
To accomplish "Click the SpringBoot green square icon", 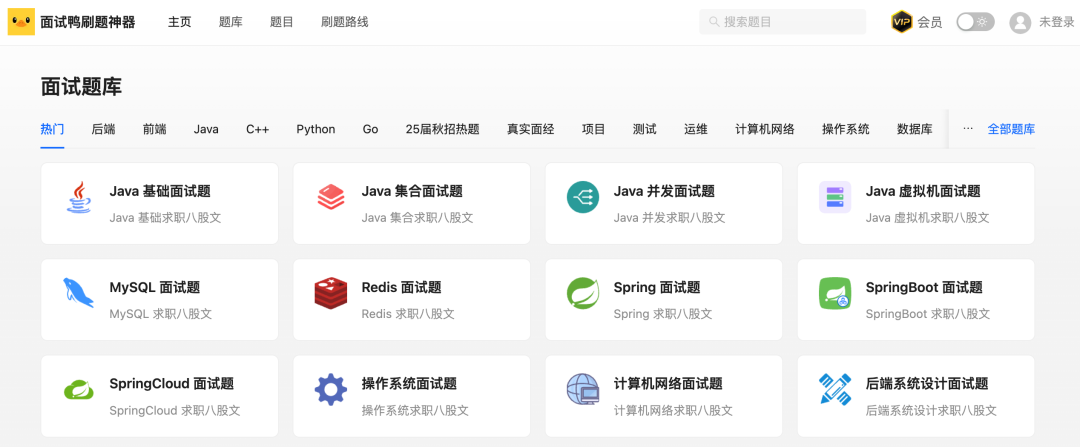I will coord(835,293).
